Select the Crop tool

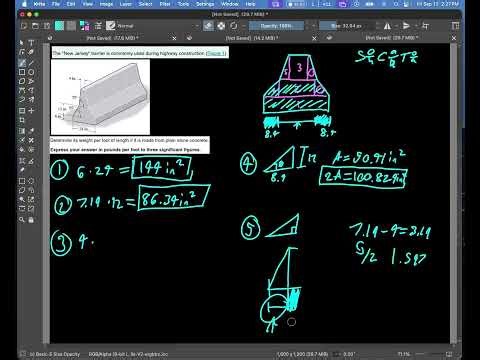click(x=22, y=120)
